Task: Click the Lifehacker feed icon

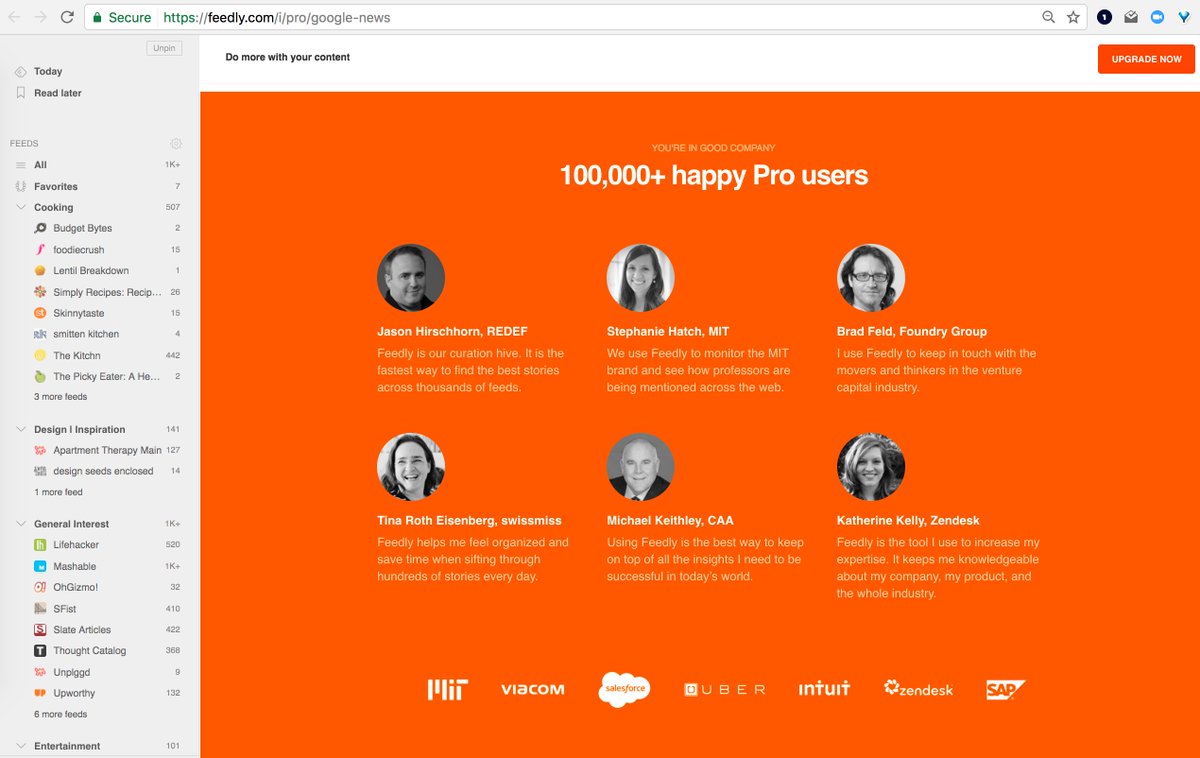Action: pyautogui.click(x=40, y=545)
